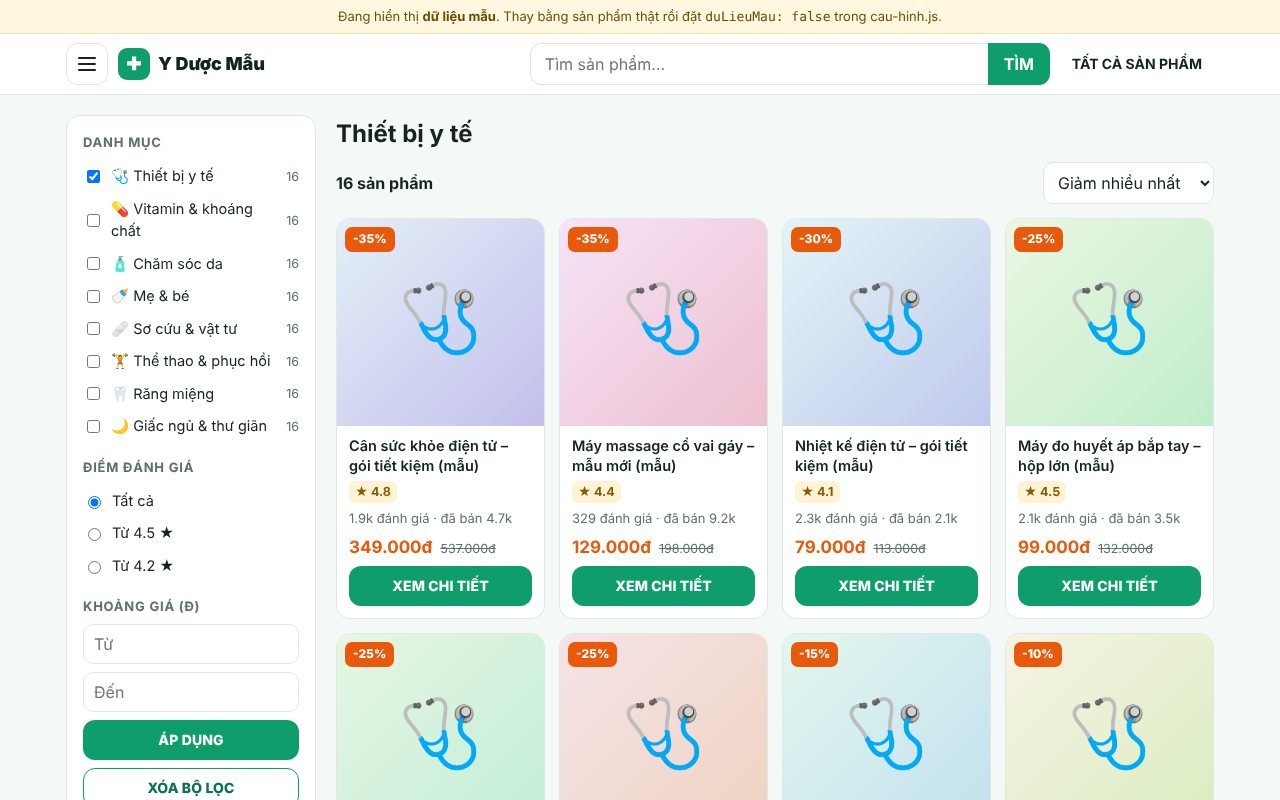Image resolution: width=1280 pixels, height=800 pixels.
Task: Open the Máy đo huyết áp bắp tay thumbnail
Action: 1109,322
